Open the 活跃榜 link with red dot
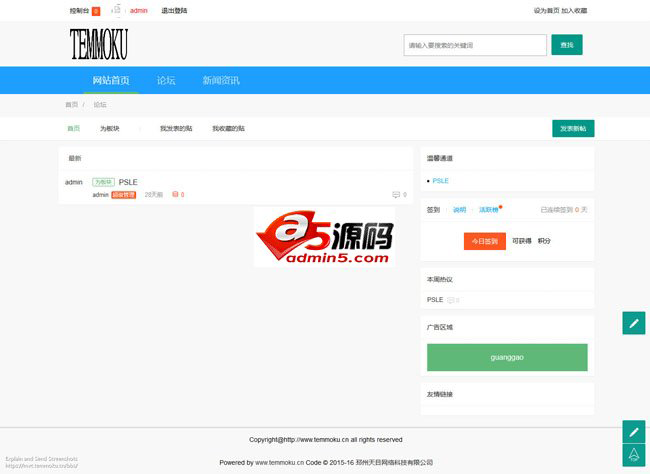 tap(489, 210)
